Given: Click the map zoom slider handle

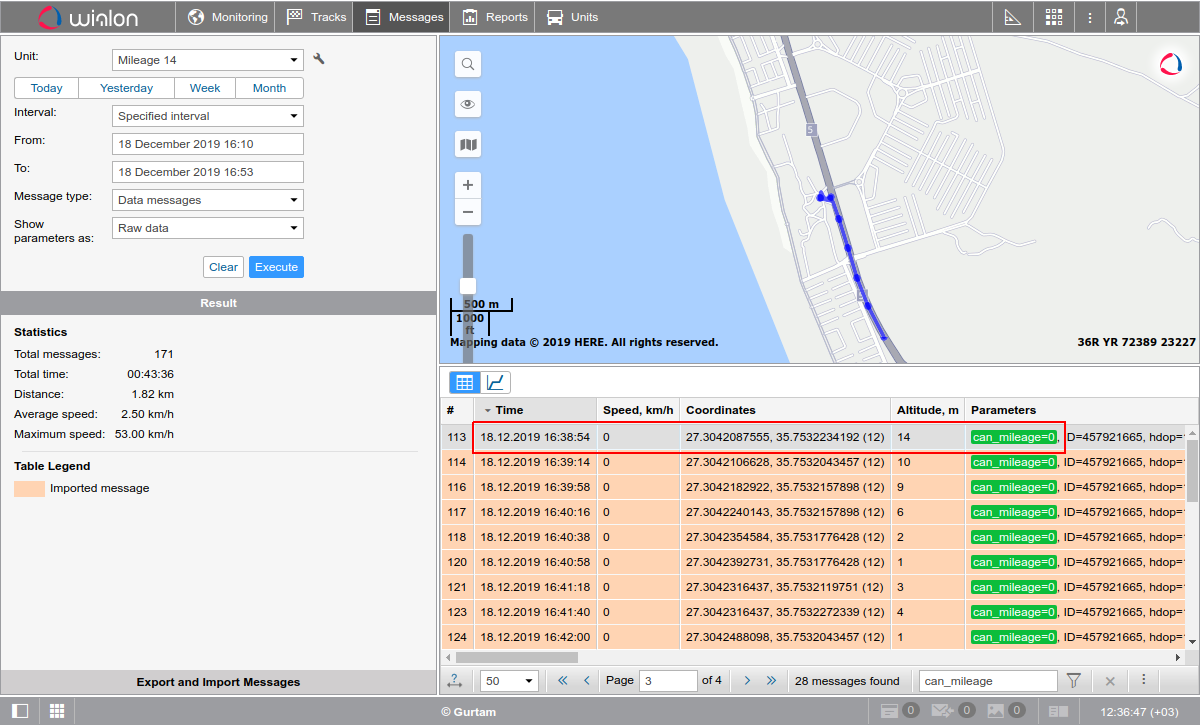Looking at the screenshot, I should pyautogui.click(x=467, y=286).
